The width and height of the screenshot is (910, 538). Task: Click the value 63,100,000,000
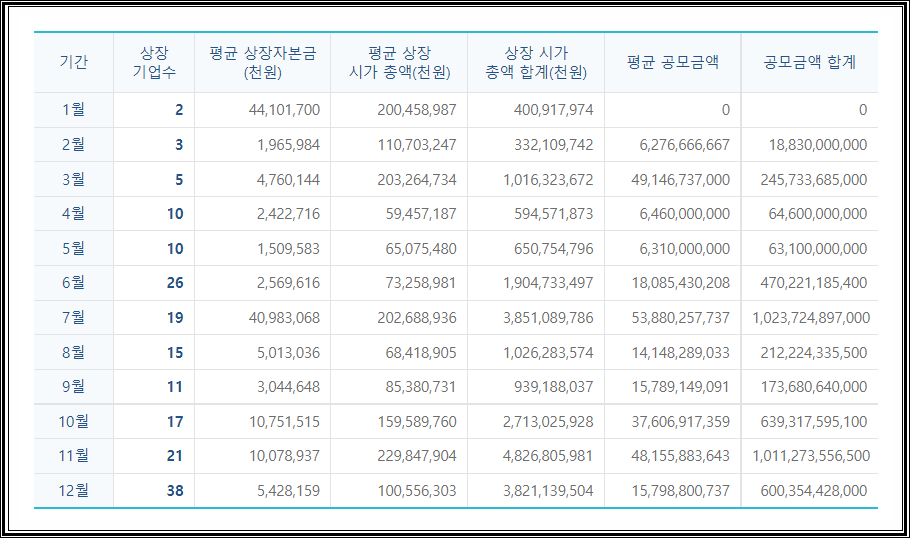818,248
